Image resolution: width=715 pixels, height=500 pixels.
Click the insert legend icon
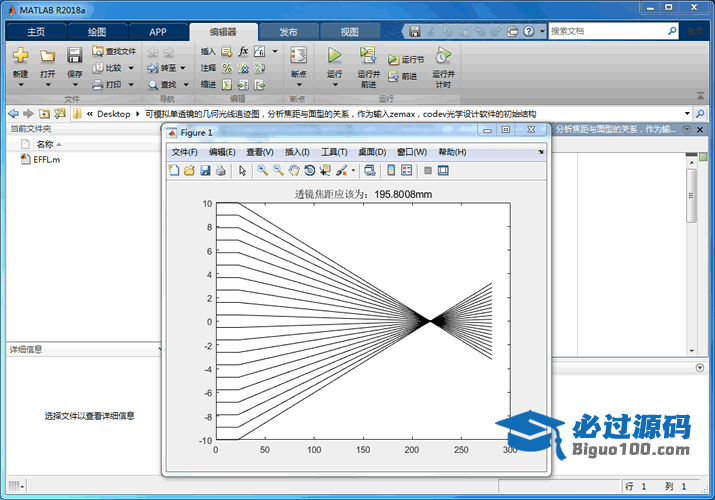[406, 170]
